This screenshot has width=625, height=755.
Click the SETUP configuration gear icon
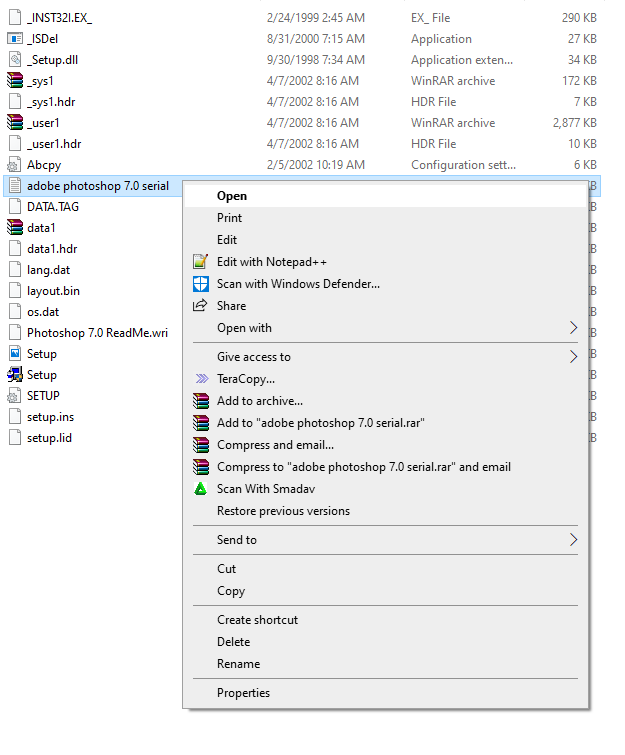14,395
